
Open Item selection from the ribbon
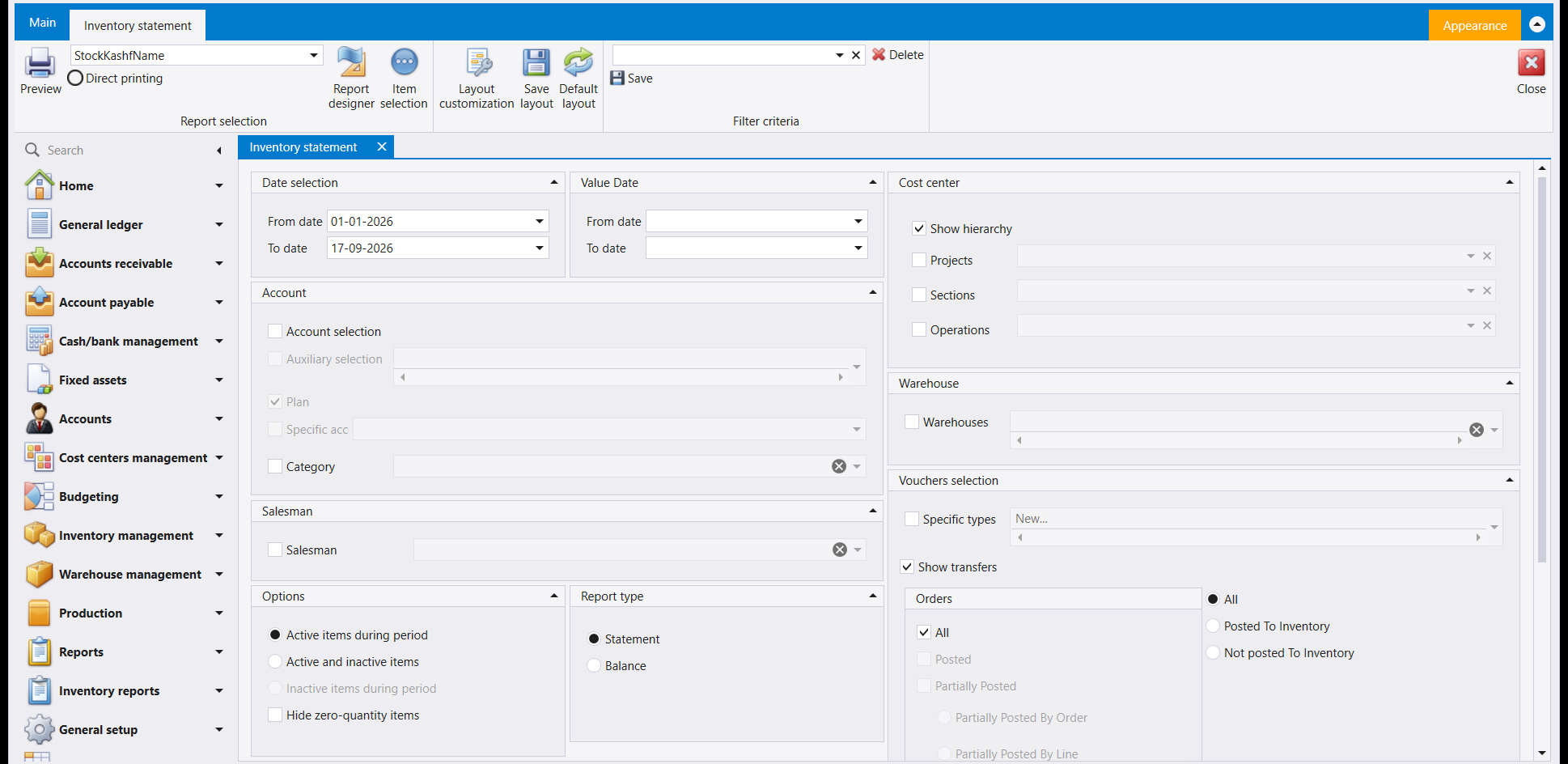404,78
